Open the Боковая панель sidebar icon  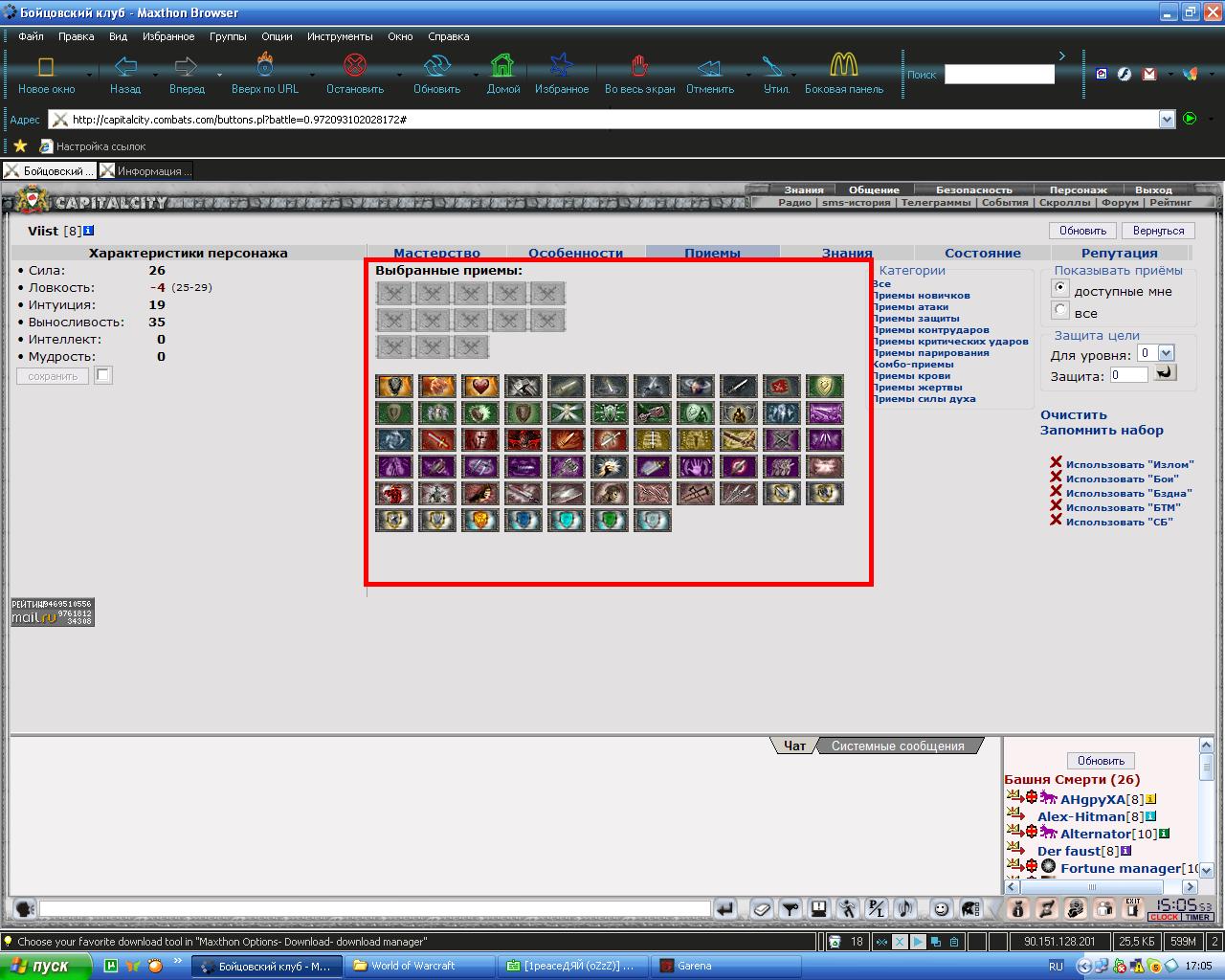[x=843, y=65]
